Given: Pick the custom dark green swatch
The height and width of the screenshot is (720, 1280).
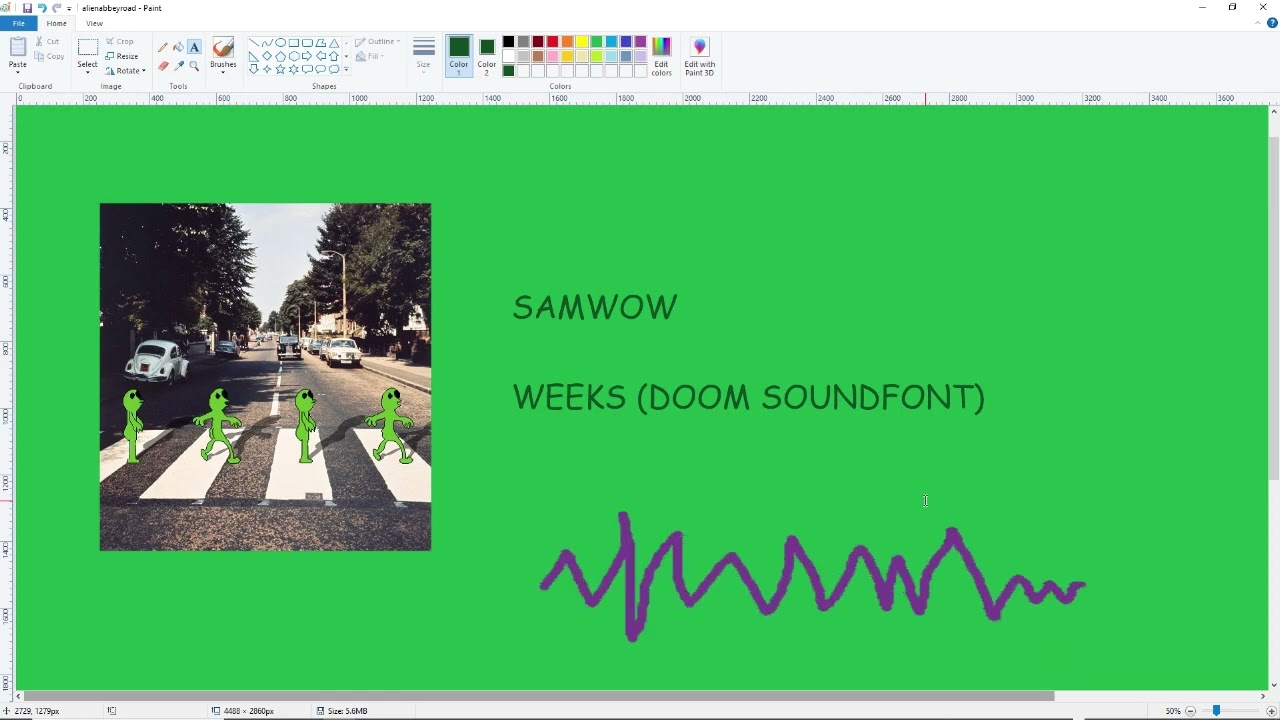Looking at the screenshot, I should click(508, 70).
